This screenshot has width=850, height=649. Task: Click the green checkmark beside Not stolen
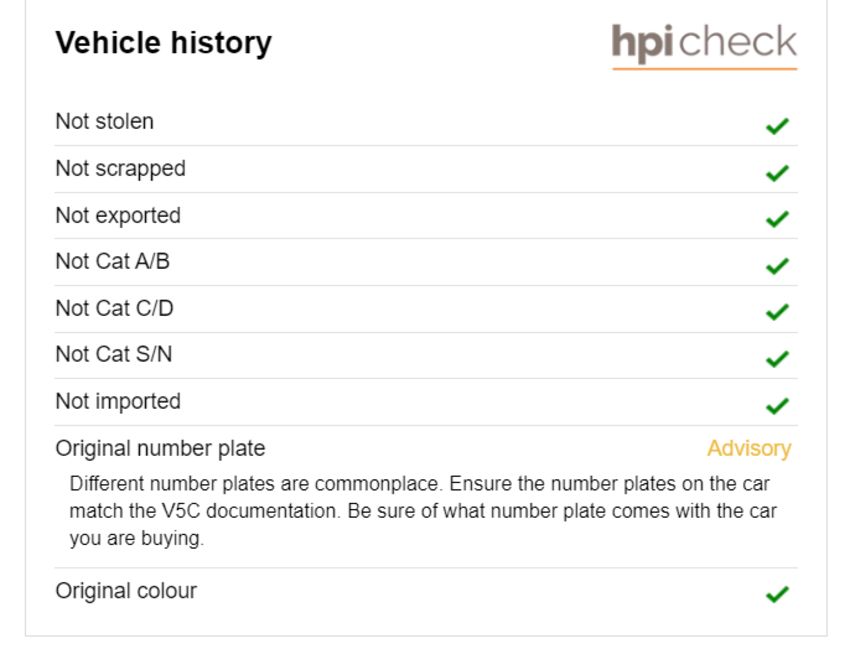coord(777,126)
